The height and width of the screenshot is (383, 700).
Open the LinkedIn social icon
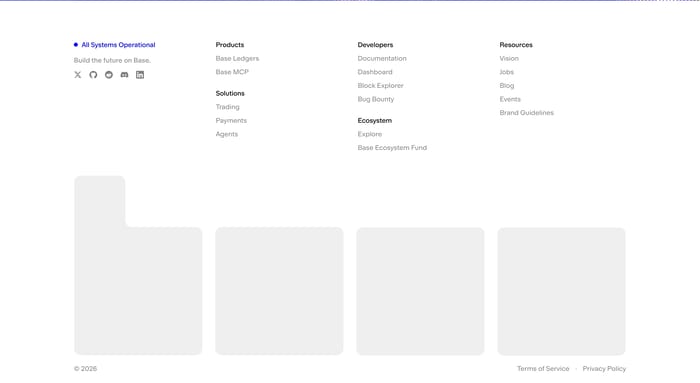[140, 75]
